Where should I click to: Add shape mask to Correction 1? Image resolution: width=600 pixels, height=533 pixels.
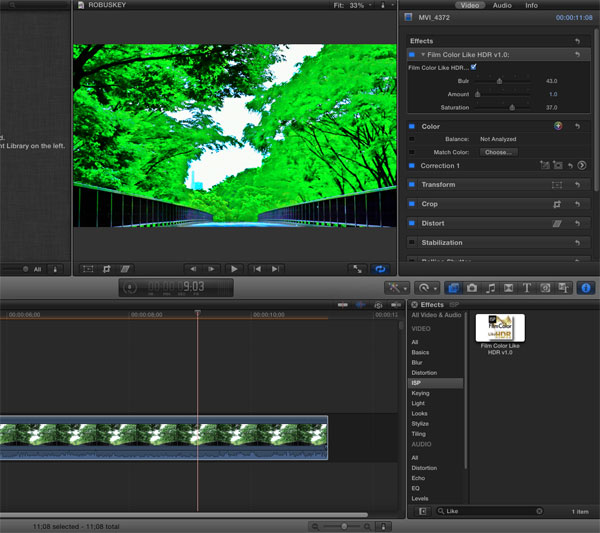tap(558, 165)
